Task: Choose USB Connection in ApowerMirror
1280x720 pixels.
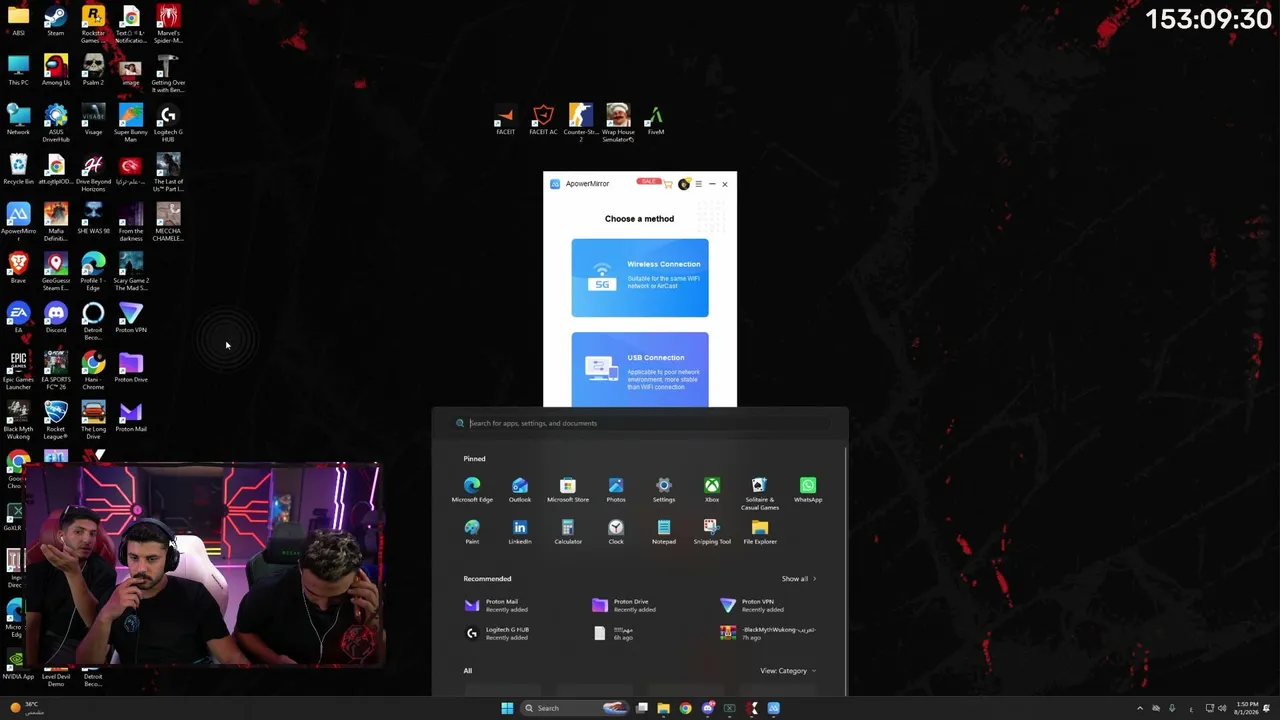Action: (x=640, y=369)
